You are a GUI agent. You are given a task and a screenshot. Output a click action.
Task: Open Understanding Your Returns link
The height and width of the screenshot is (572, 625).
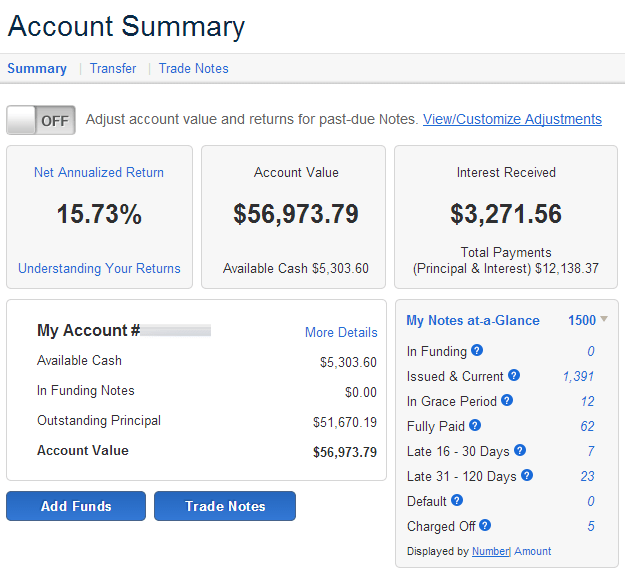pyautogui.click(x=99, y=268)
